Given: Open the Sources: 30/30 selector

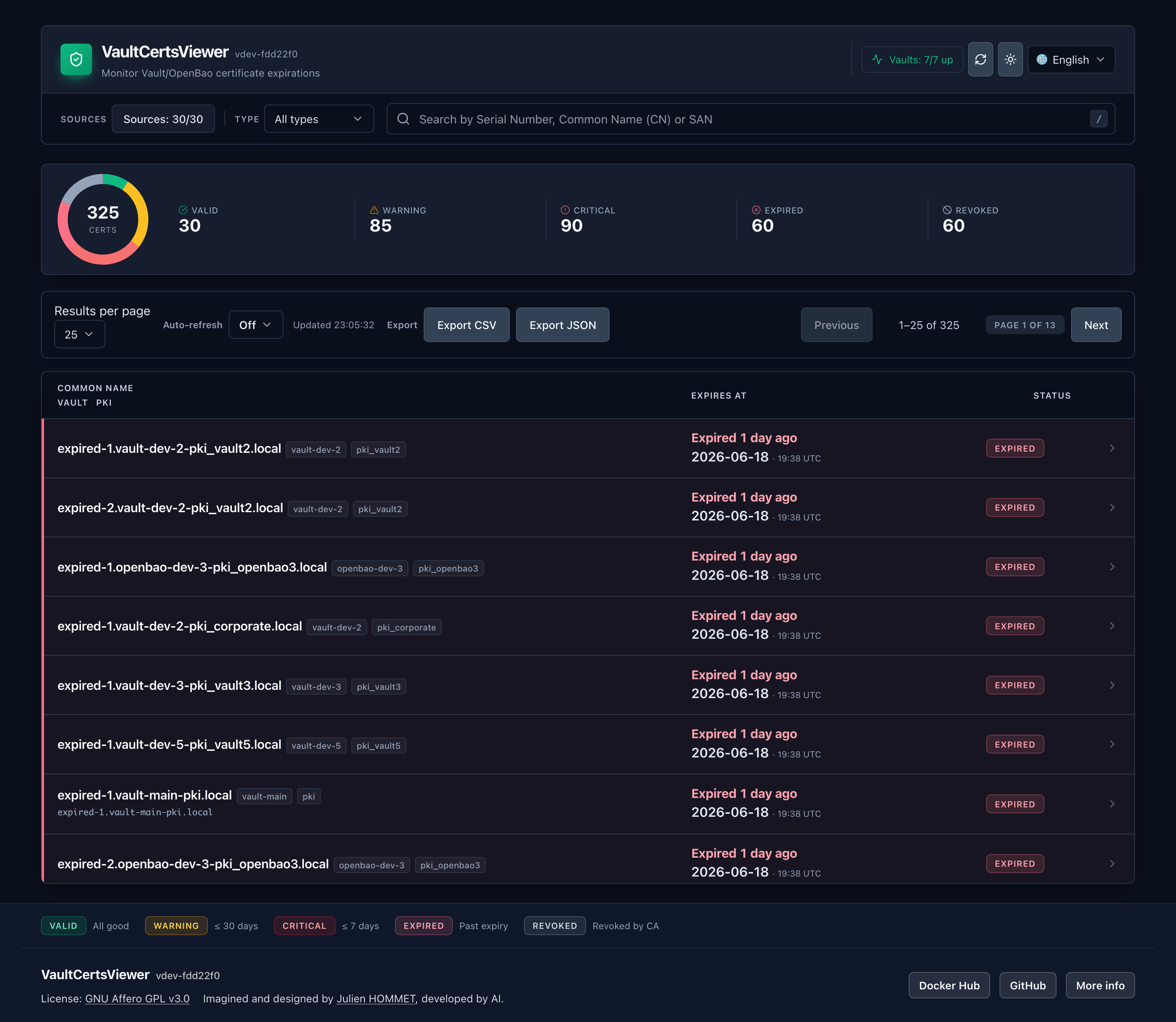Looking at the screenshot, I should coord(163,119).
